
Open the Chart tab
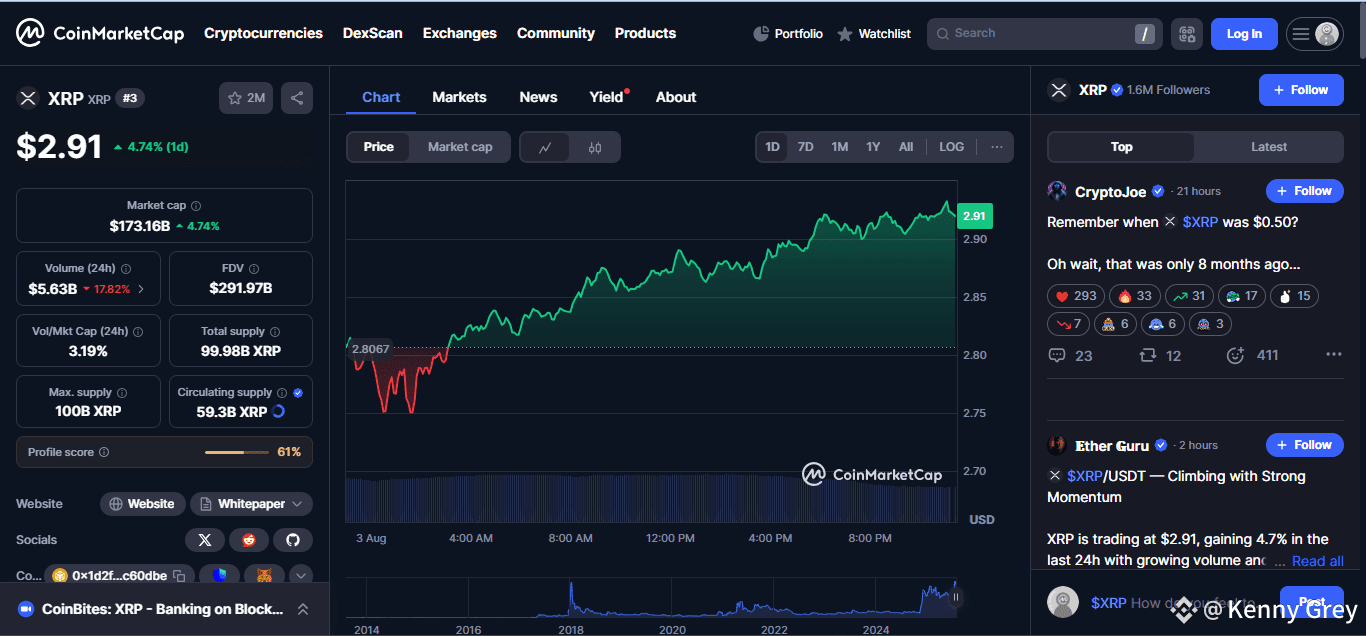(381, 97)
